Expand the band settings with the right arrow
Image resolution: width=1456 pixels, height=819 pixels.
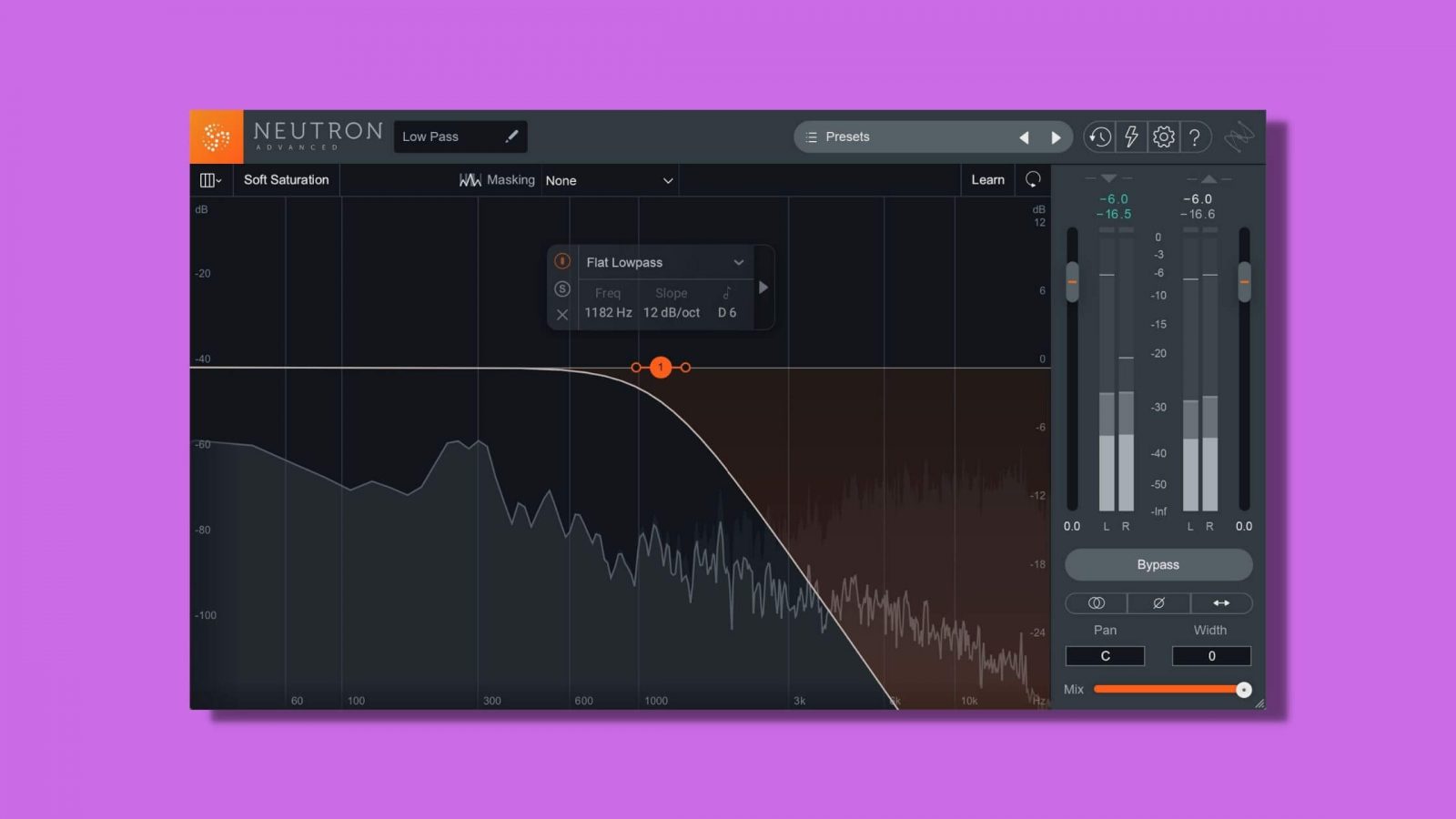[763, 288]
